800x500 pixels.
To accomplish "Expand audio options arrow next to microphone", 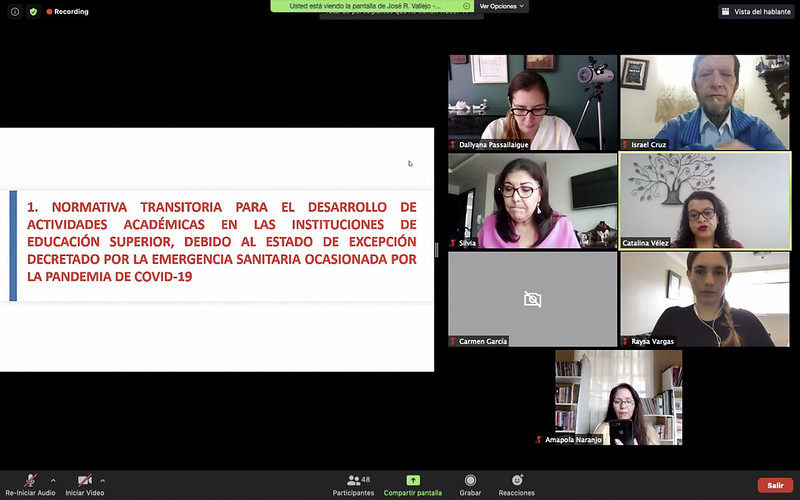I will tap(53, 480).
